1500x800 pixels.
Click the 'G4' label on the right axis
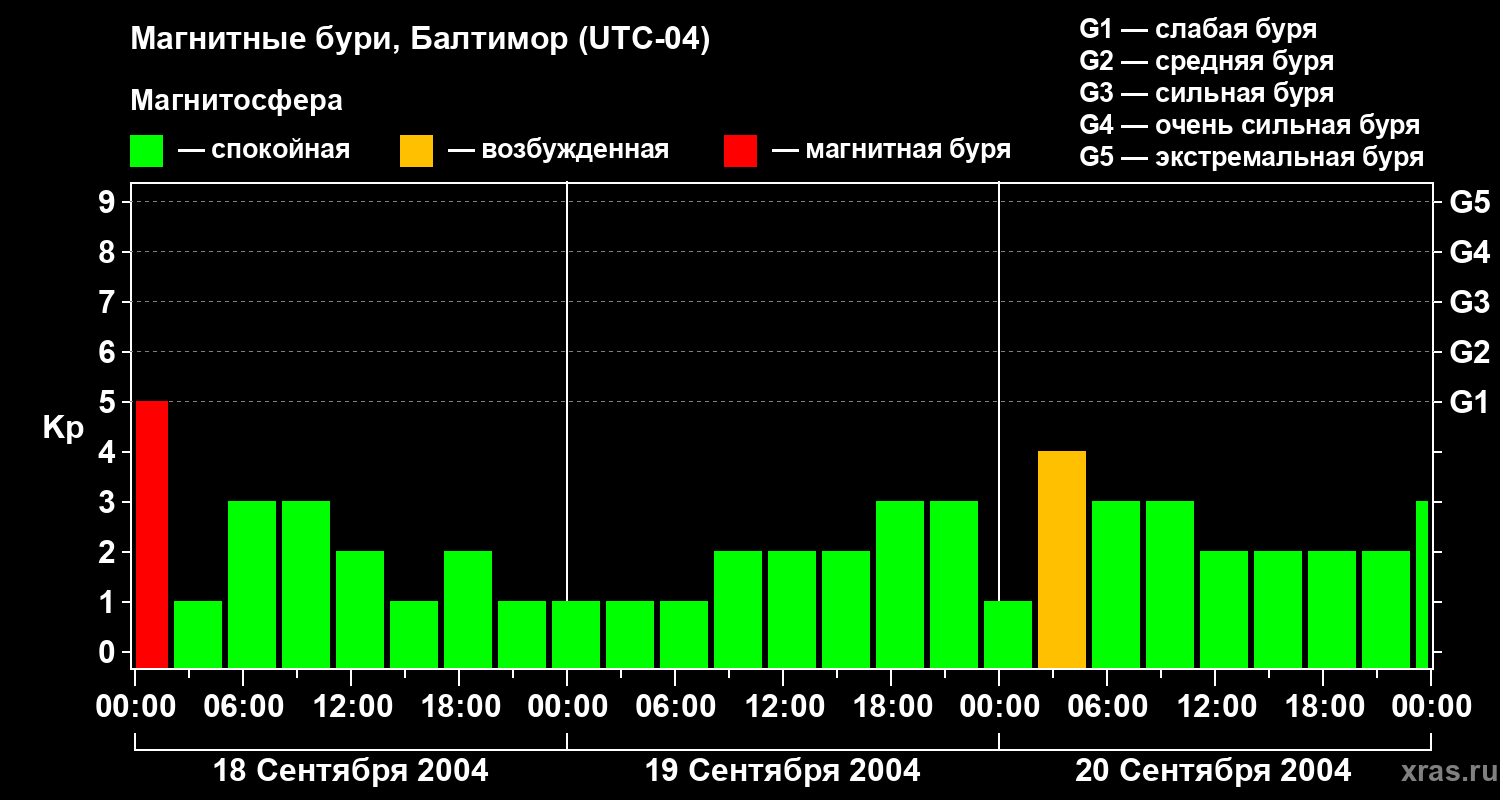[x=1470, y=252]
